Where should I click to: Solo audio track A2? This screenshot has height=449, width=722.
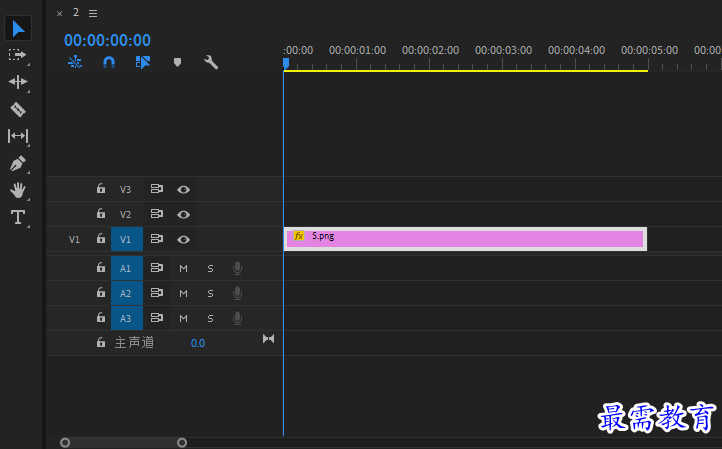[x=210, y=293]
